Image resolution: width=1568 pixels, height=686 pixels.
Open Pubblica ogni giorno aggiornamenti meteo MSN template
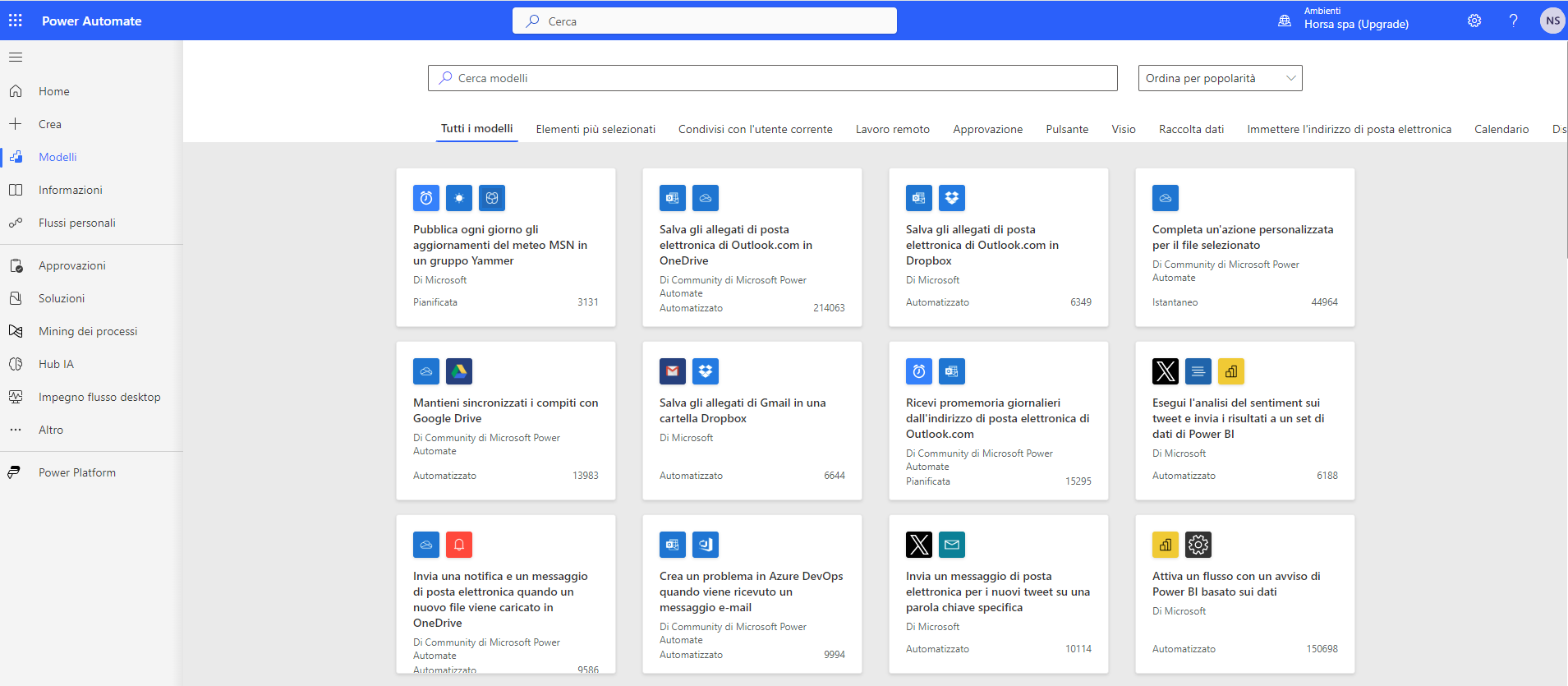pos(506,247)
